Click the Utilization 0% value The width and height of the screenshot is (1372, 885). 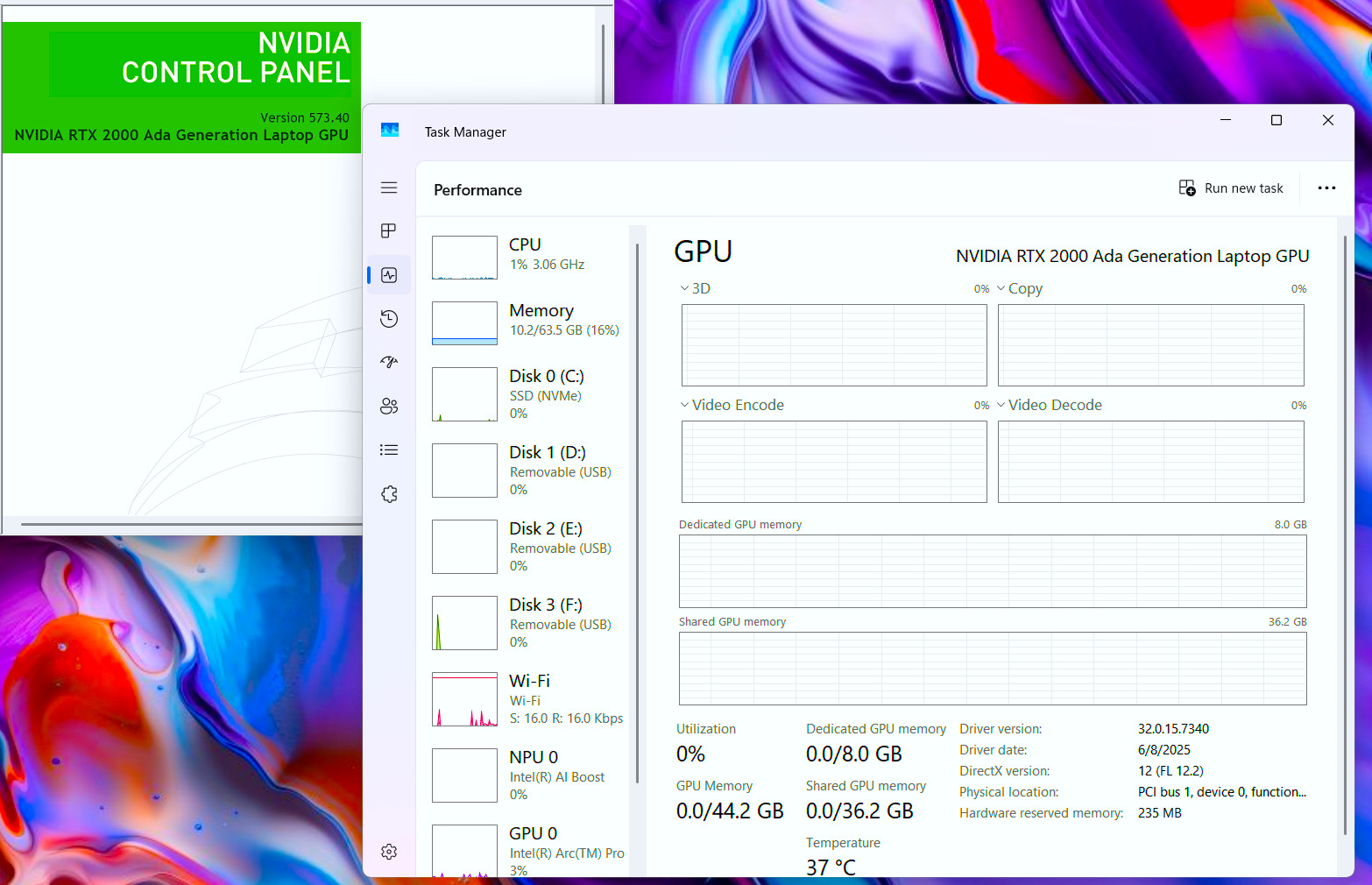(690, 754)
